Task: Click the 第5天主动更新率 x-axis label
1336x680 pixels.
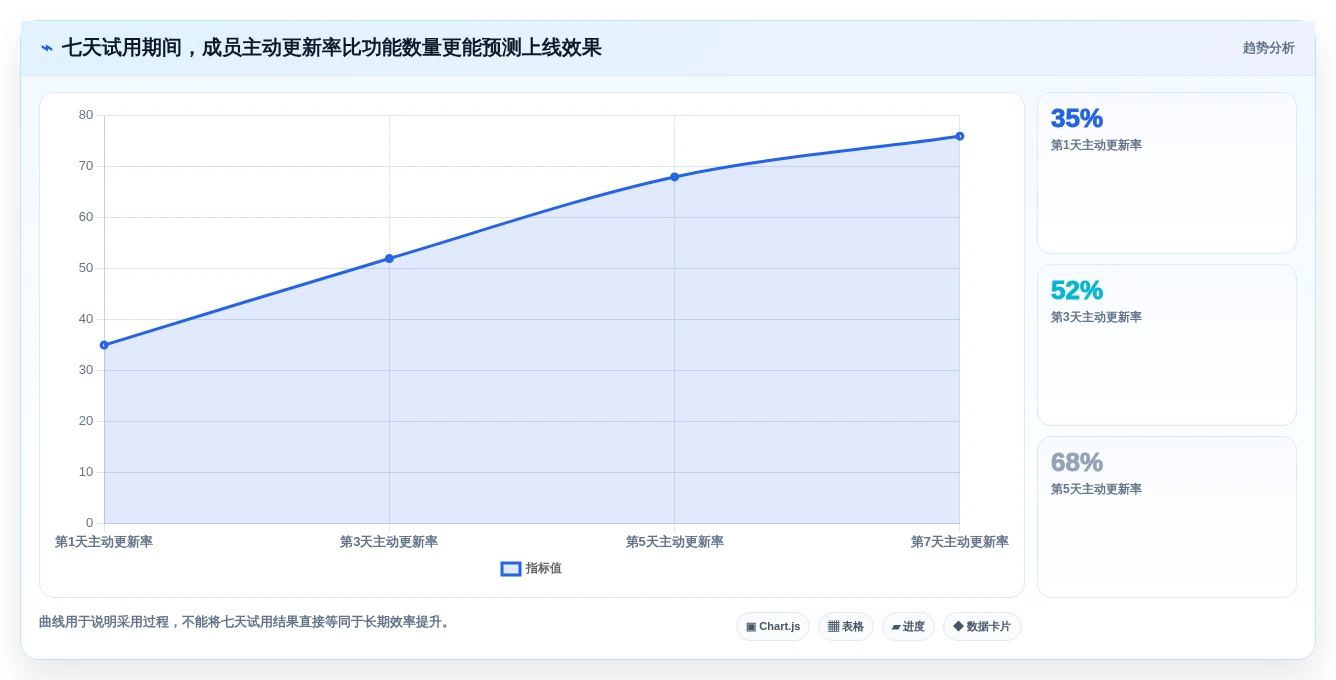Action: pyautogui.click(x=675, y=542)
